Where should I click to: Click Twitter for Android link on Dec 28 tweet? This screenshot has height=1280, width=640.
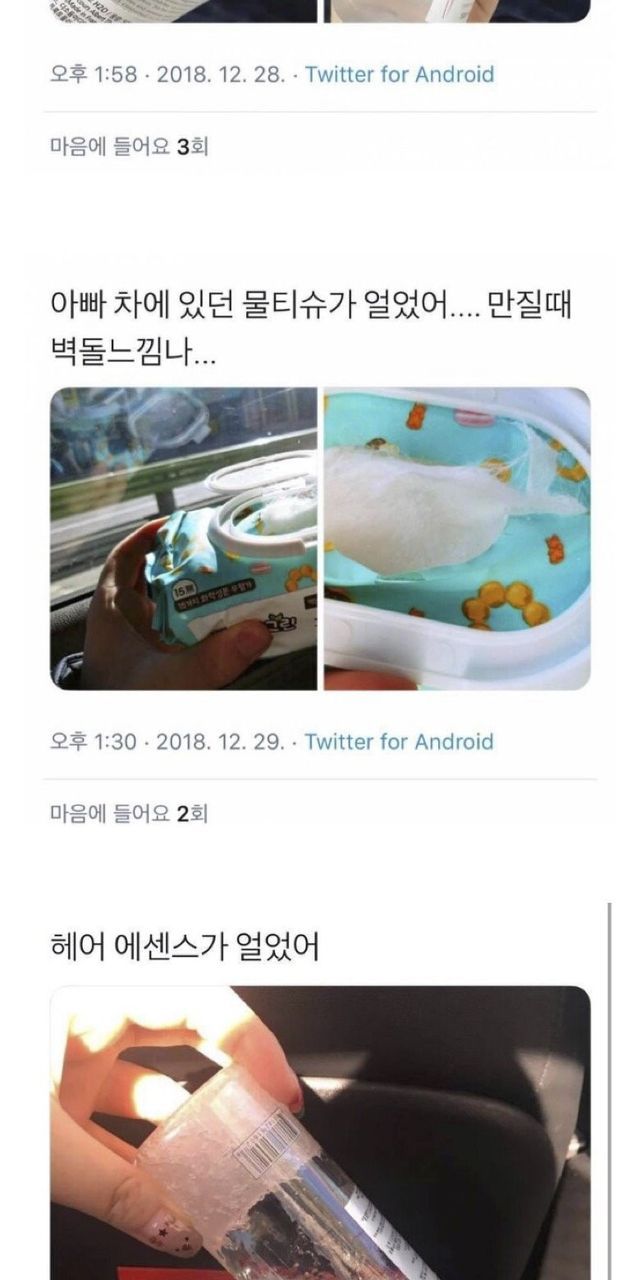[399, 74]
